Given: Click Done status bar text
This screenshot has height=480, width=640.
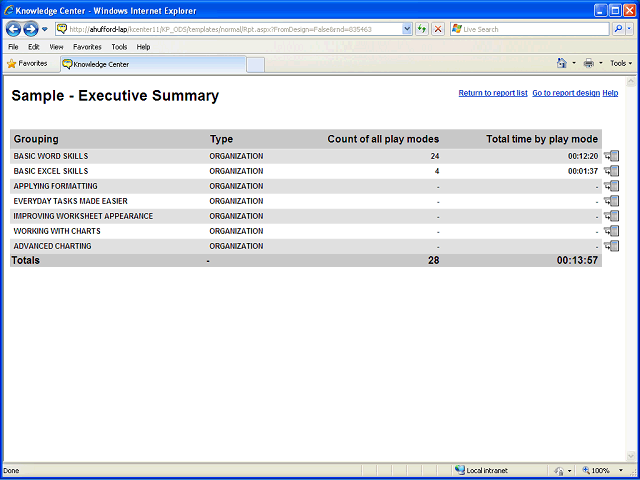Looking at the screenshot, I should pos(11,471).
